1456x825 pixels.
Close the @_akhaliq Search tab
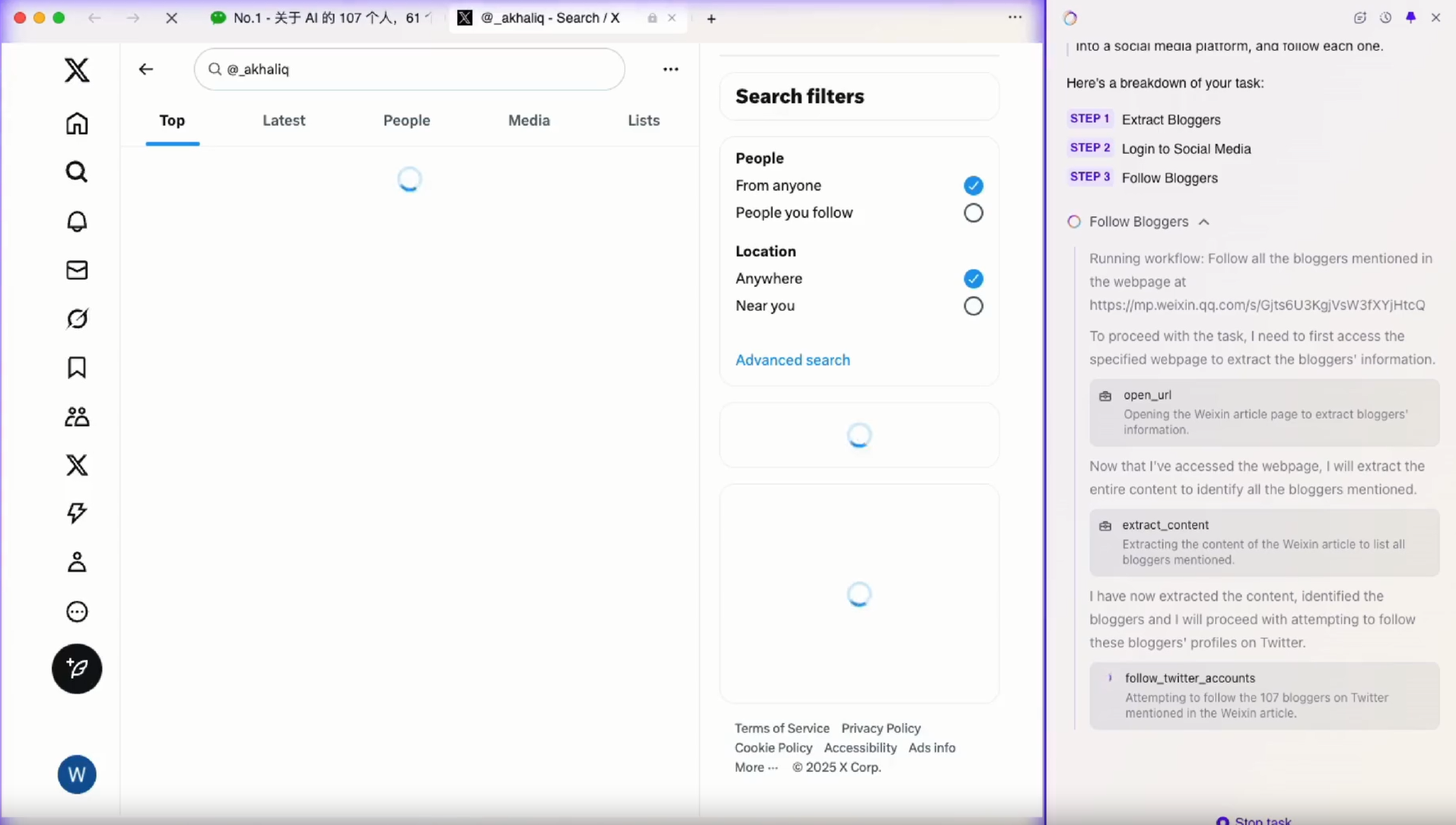pos(672,18)
